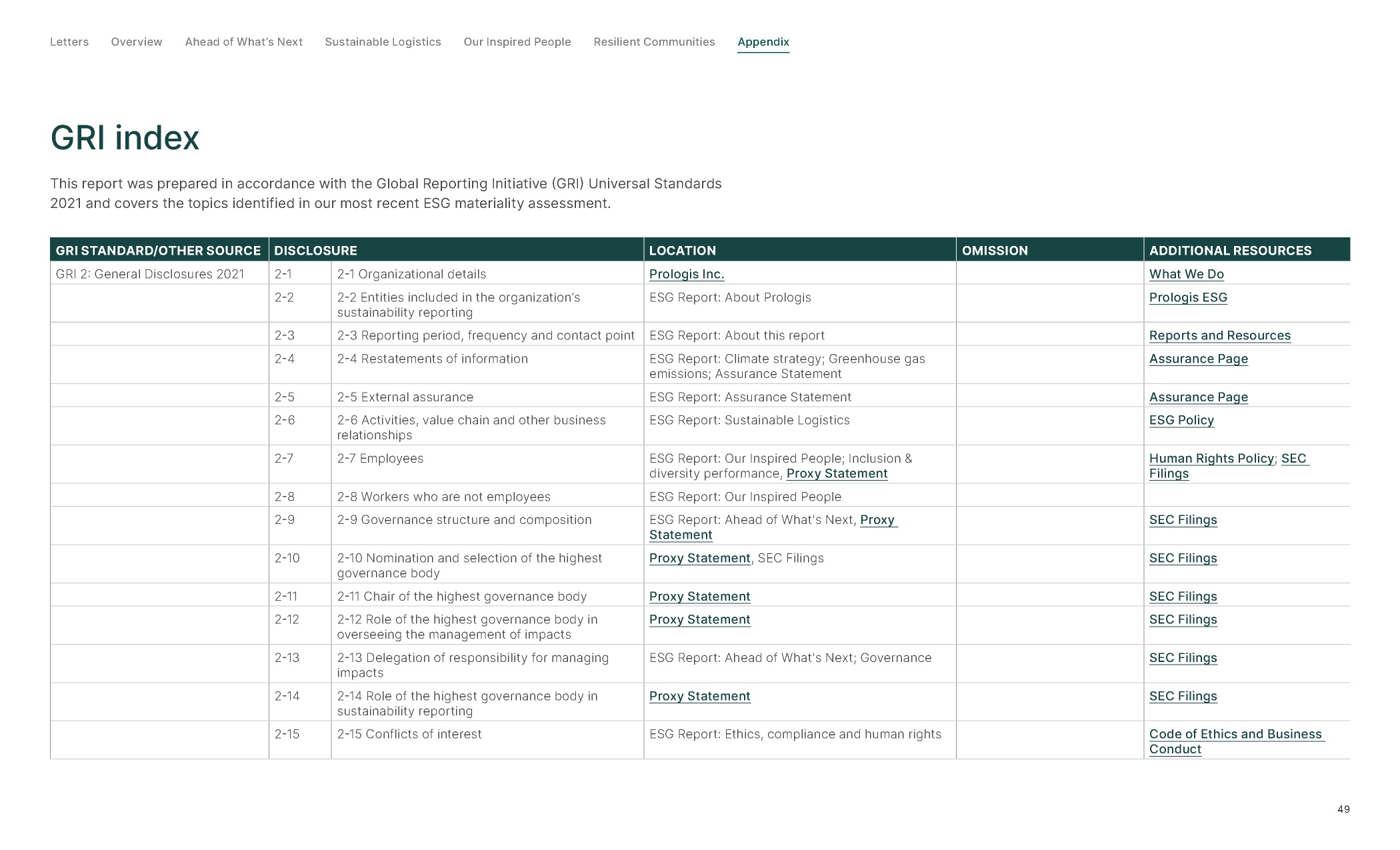Click ESG Report: Ethics, compliance and human rights
Screen dimensions: 1400x850
click(795, 734)
